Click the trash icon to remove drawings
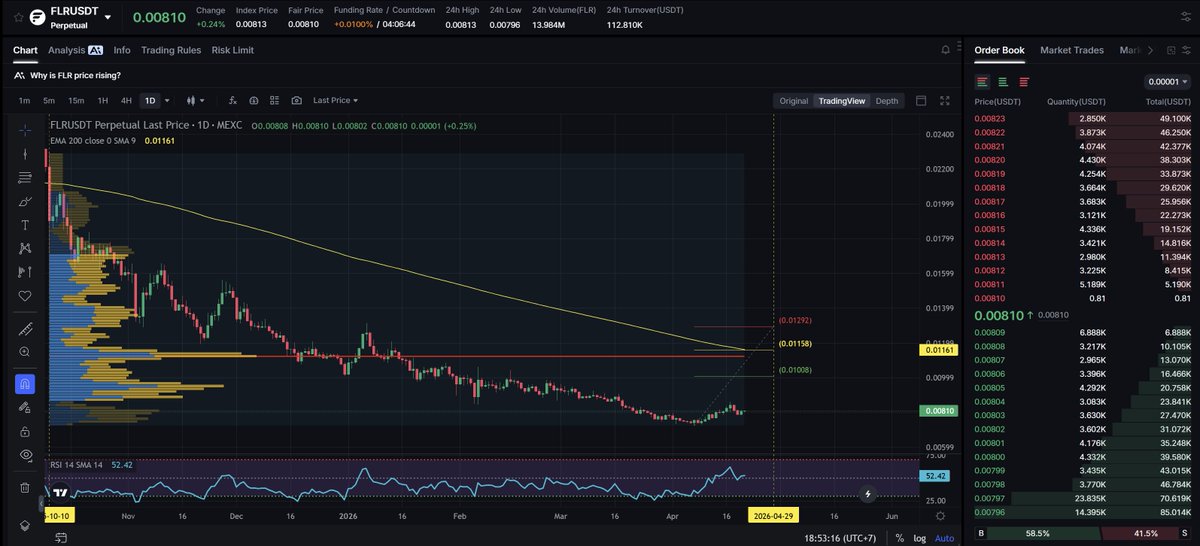 [25, 487]
